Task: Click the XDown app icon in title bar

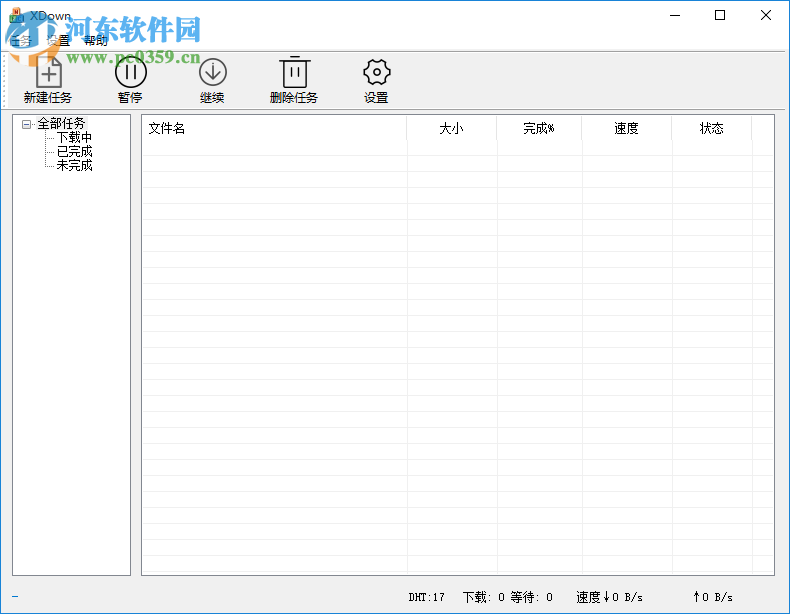Action: point(17,15)
